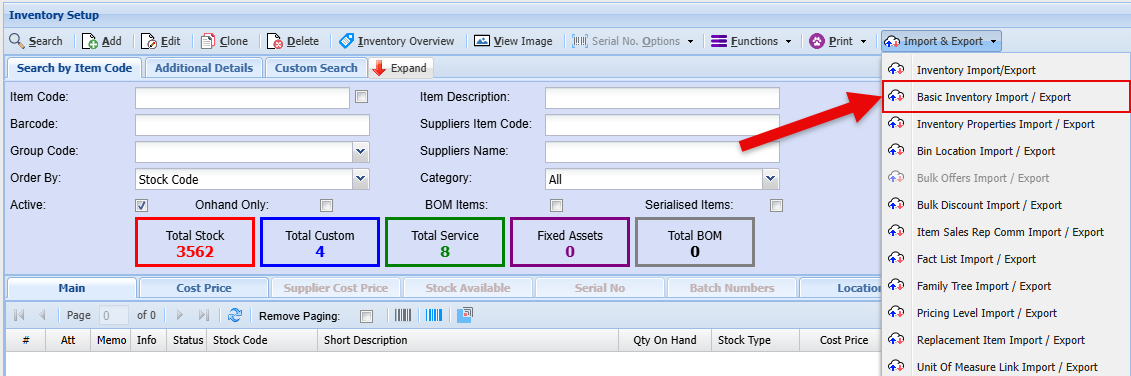Open the Functions dropdown menu

pos(752,41)
